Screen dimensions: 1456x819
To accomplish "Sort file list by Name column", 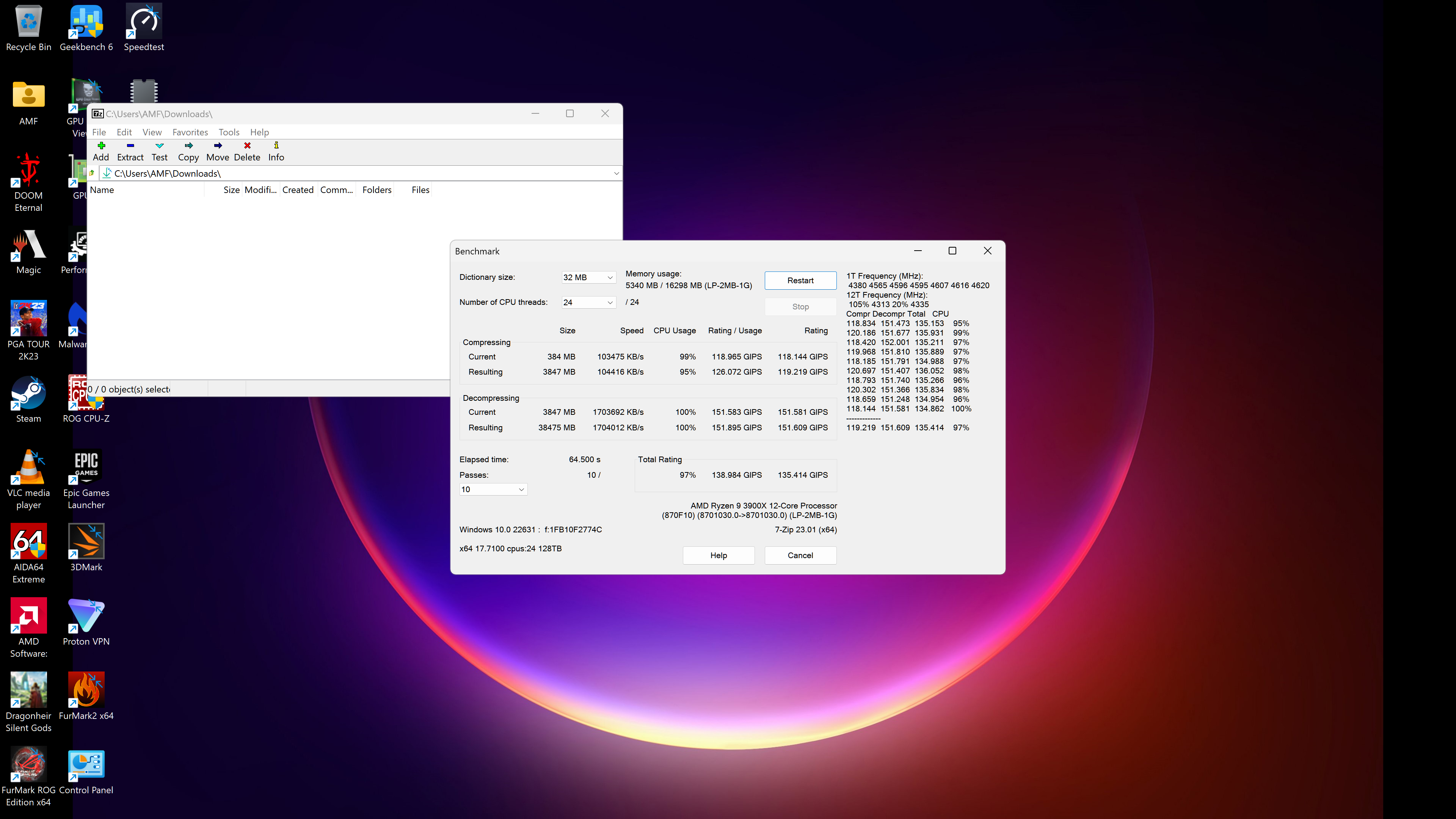I will (146, 190).
